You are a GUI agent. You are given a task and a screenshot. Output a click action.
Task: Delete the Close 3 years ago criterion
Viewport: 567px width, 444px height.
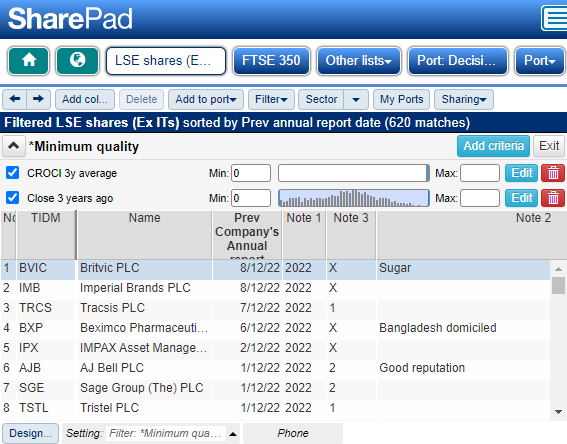[553, 198]
